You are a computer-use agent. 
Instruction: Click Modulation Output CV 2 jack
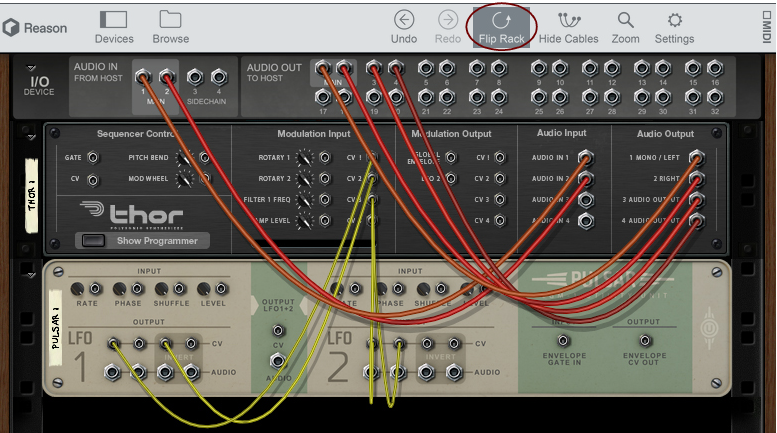tap(500, 178)
